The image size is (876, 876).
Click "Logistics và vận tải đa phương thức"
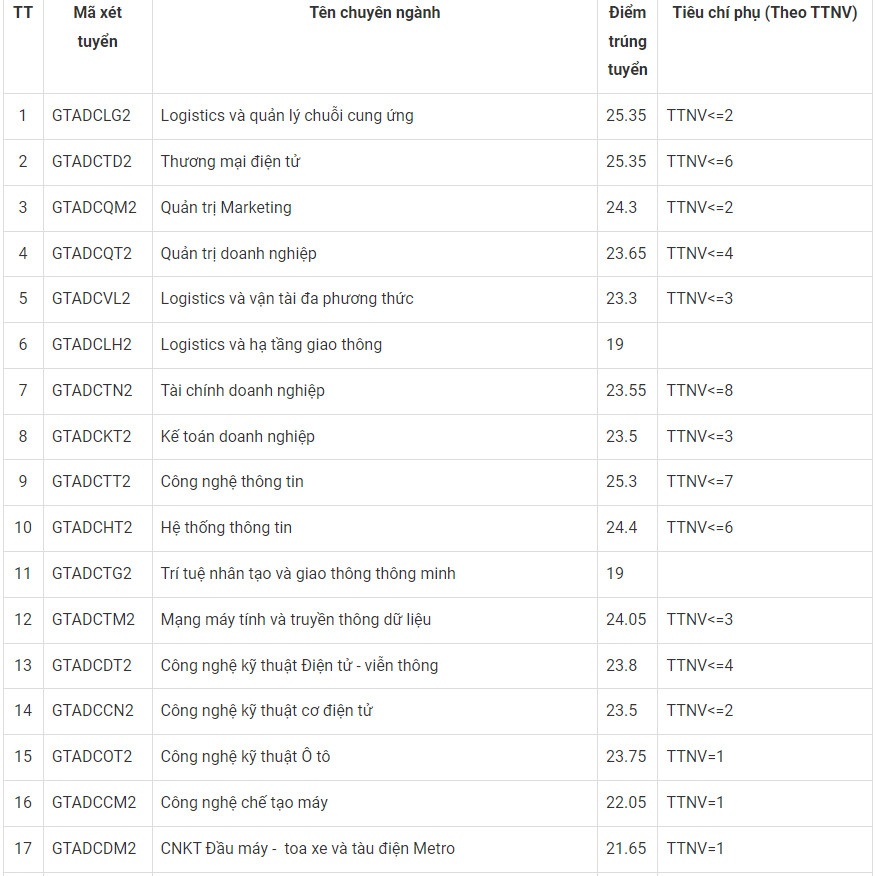coord(287,299)
